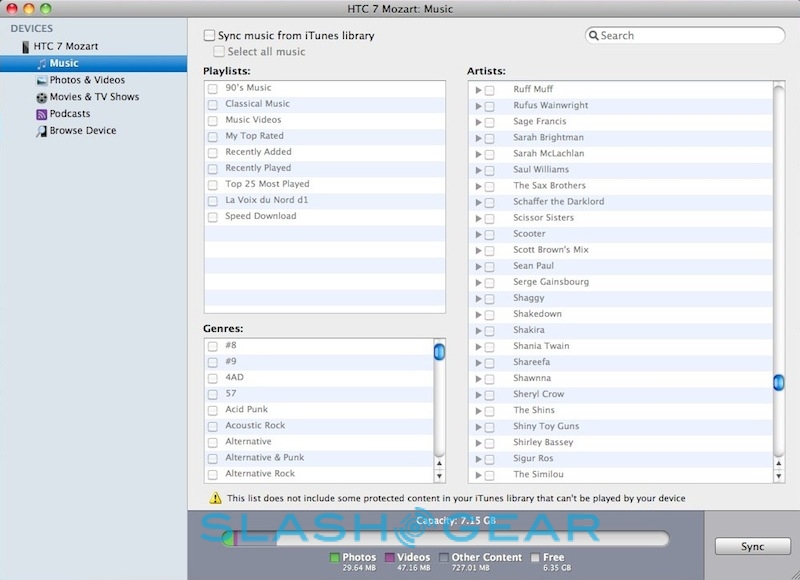Expand the Sigur Ros artist row
This screenshot has width=800, height=580.
479,458
